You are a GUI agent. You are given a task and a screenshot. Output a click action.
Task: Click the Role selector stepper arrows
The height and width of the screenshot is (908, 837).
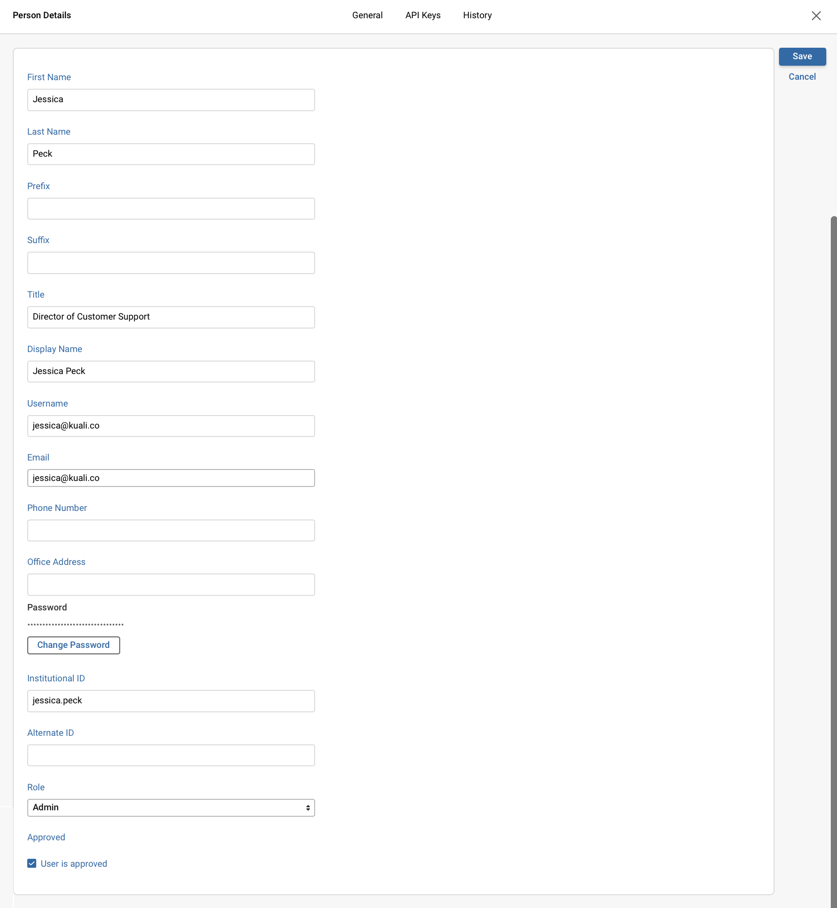click(x=307, y=807)
